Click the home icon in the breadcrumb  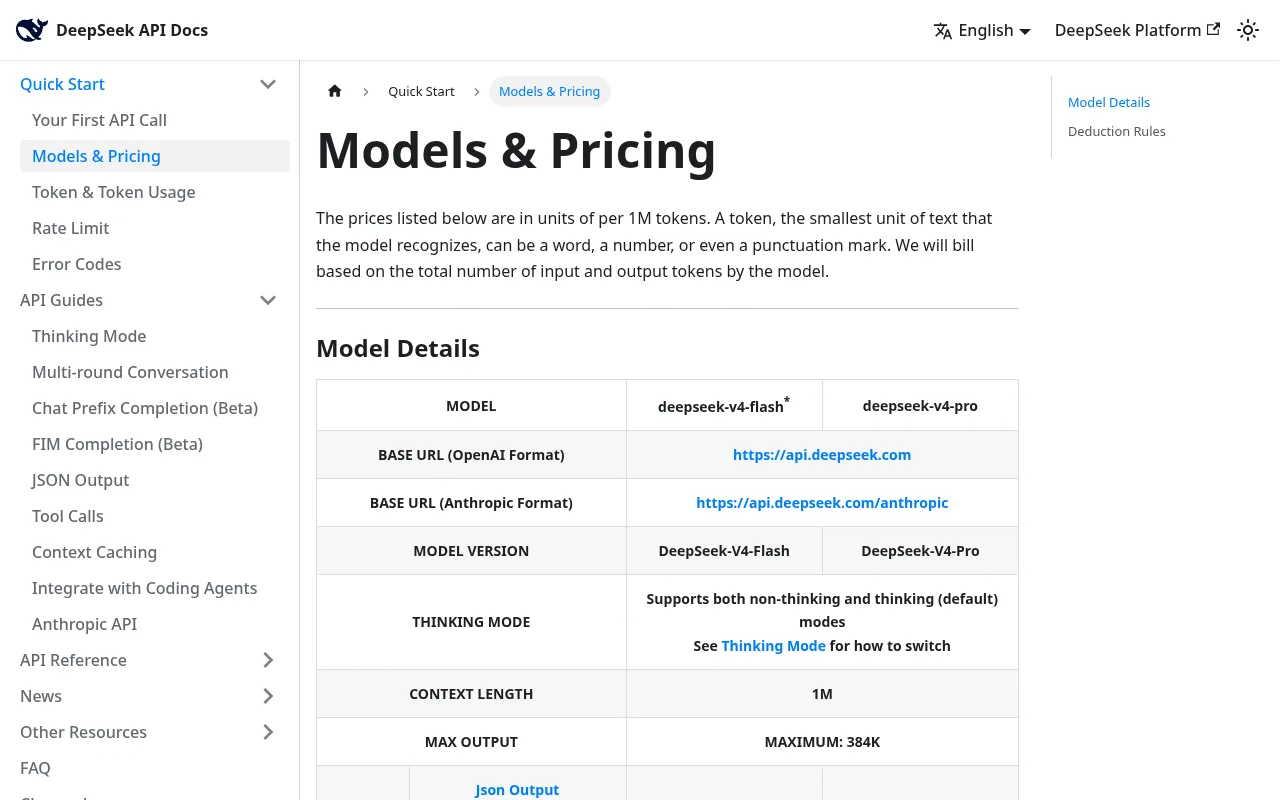335,91
